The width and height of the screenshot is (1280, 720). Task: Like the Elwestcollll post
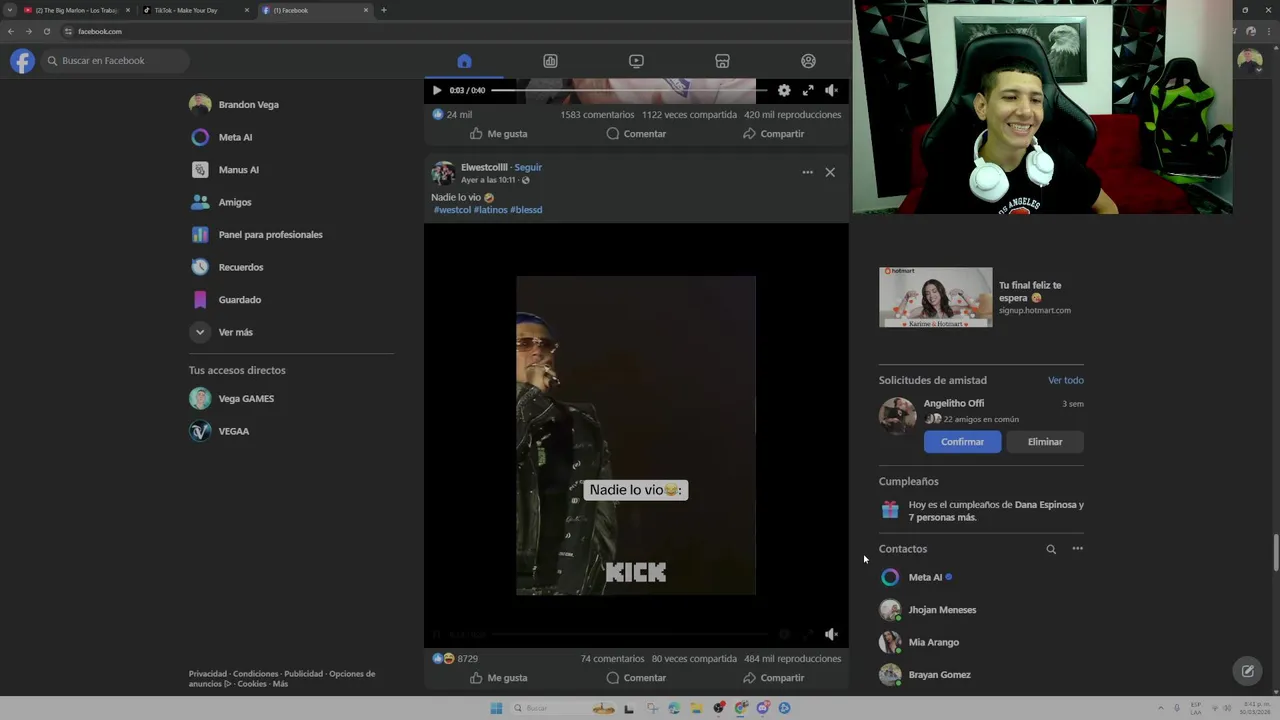point(498,678)
